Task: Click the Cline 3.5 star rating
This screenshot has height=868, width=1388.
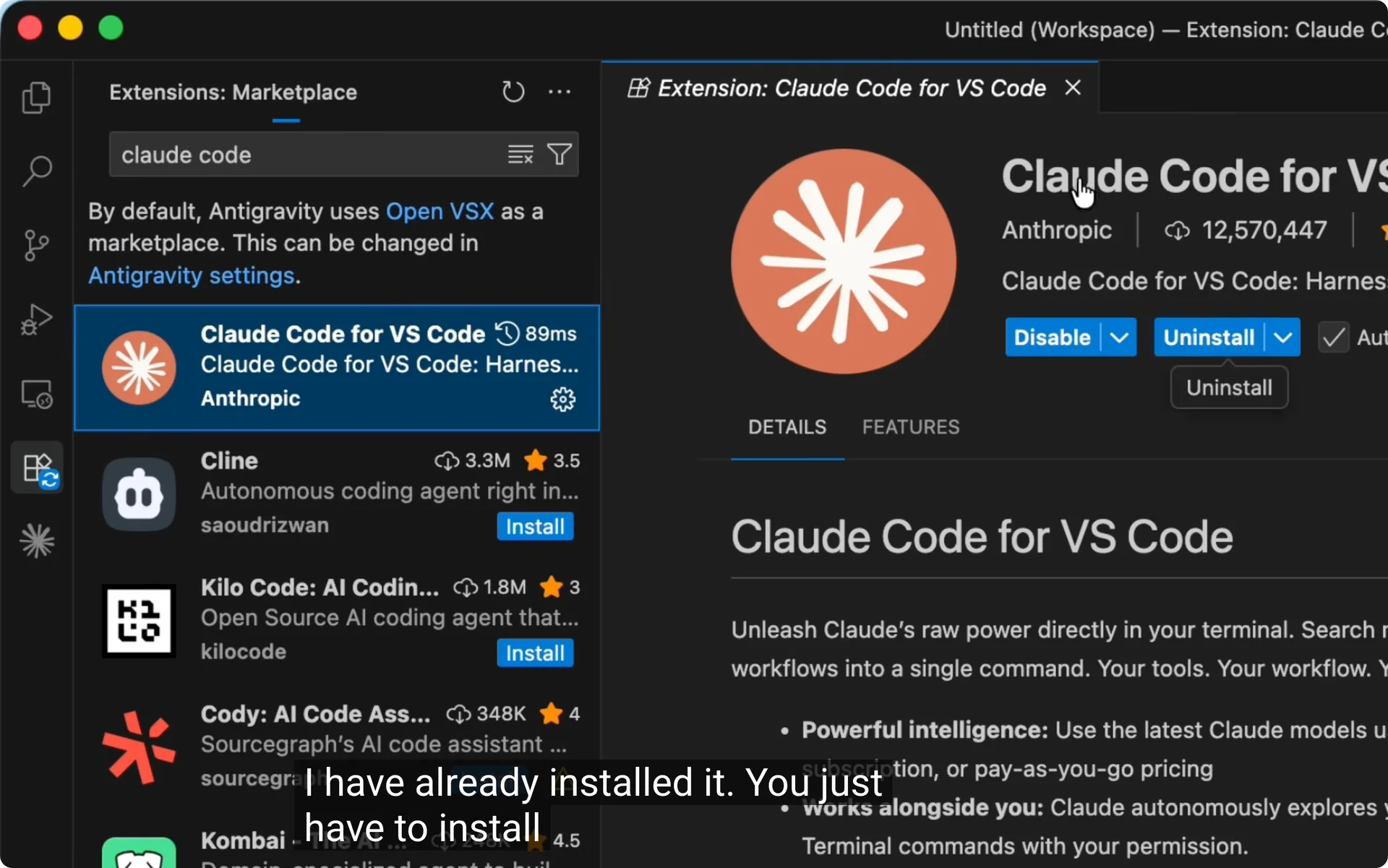Action: [x=552, y=460]
